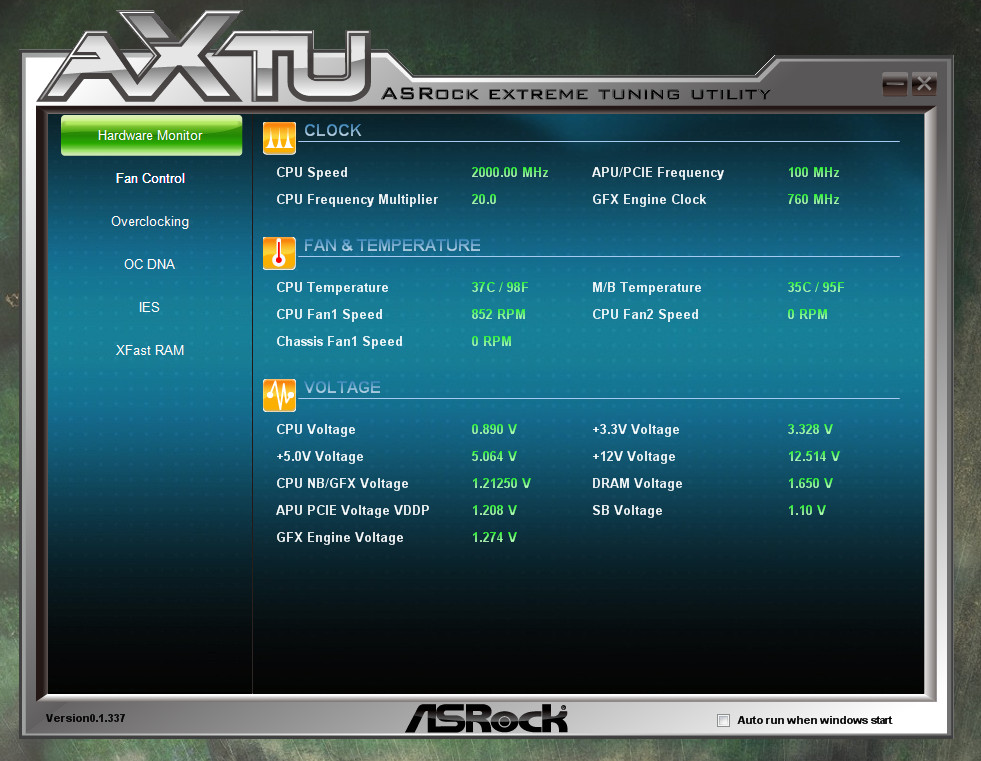Viewport: 981px width, 761px height.
Task: Click the CPU Frequency Multiplier label
Action: (357, 199)
